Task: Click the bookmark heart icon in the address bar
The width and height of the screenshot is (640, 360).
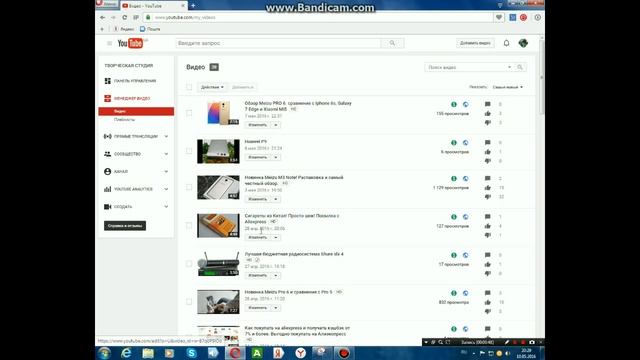Action: point(499,18)
